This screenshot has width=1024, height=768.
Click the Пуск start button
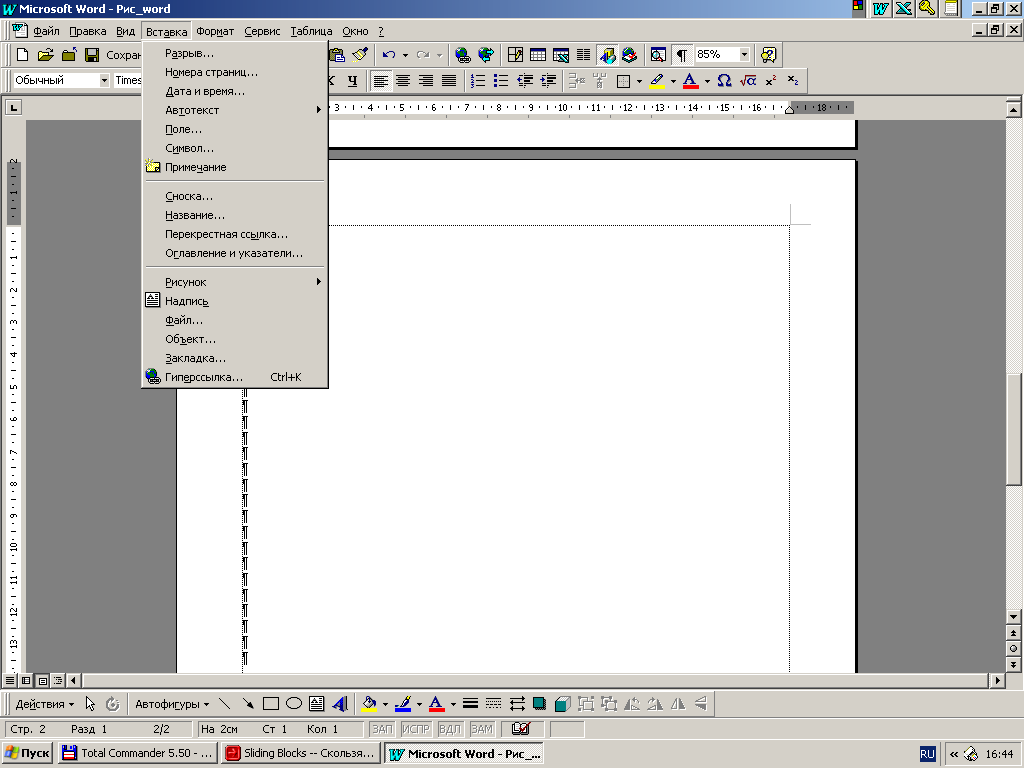click(27, 753)
